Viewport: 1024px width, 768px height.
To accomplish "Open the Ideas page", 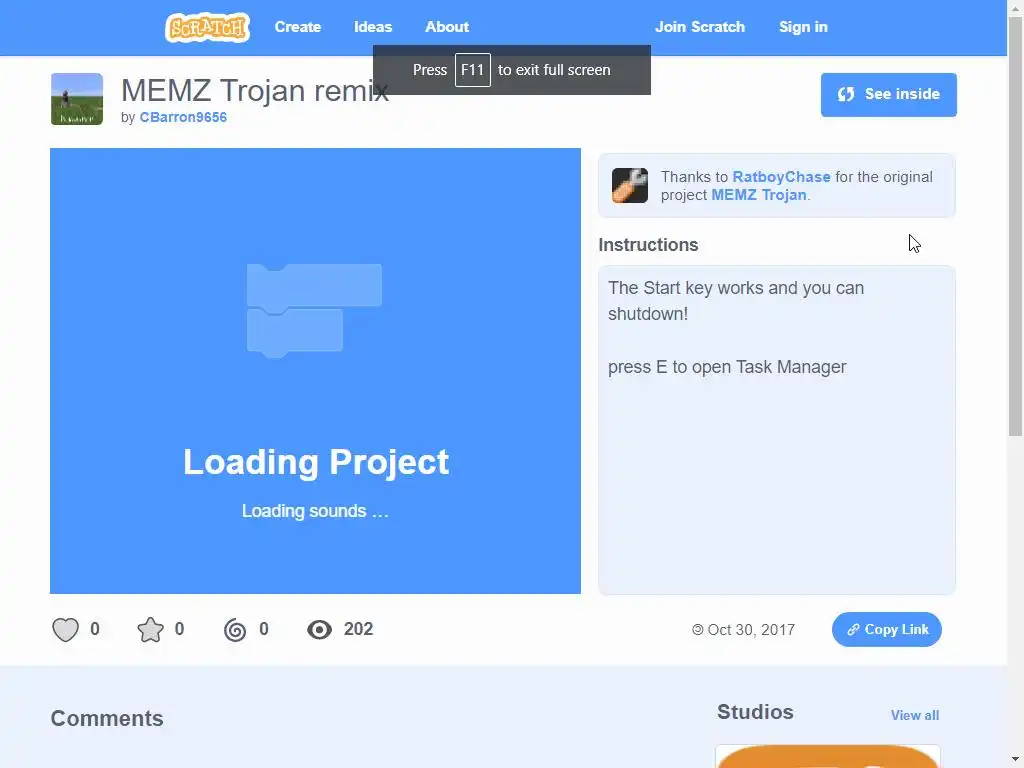I will tap(373, 27).
